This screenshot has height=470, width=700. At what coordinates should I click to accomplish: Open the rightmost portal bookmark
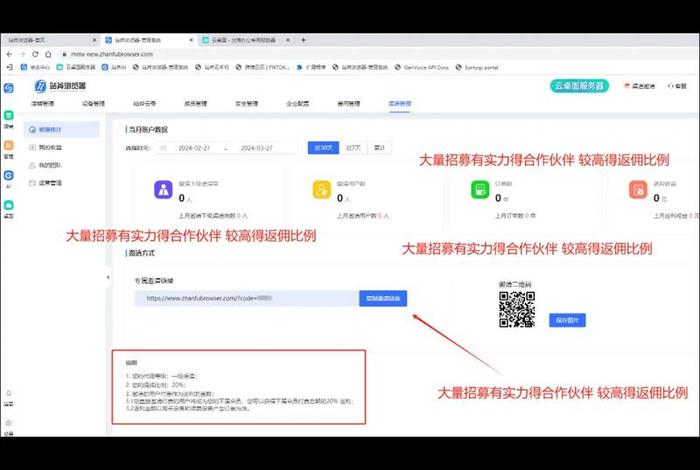click(x=477, y=67)
